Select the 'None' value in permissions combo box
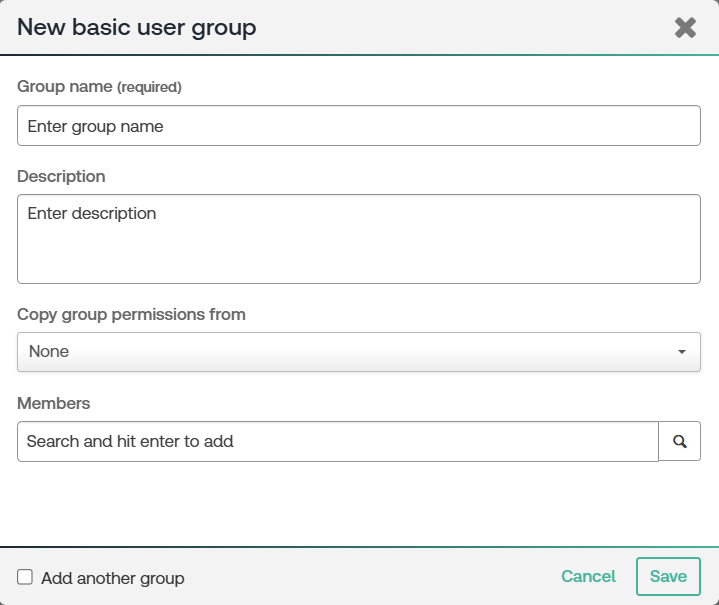719x605 pixels. [x=49, y=352]
